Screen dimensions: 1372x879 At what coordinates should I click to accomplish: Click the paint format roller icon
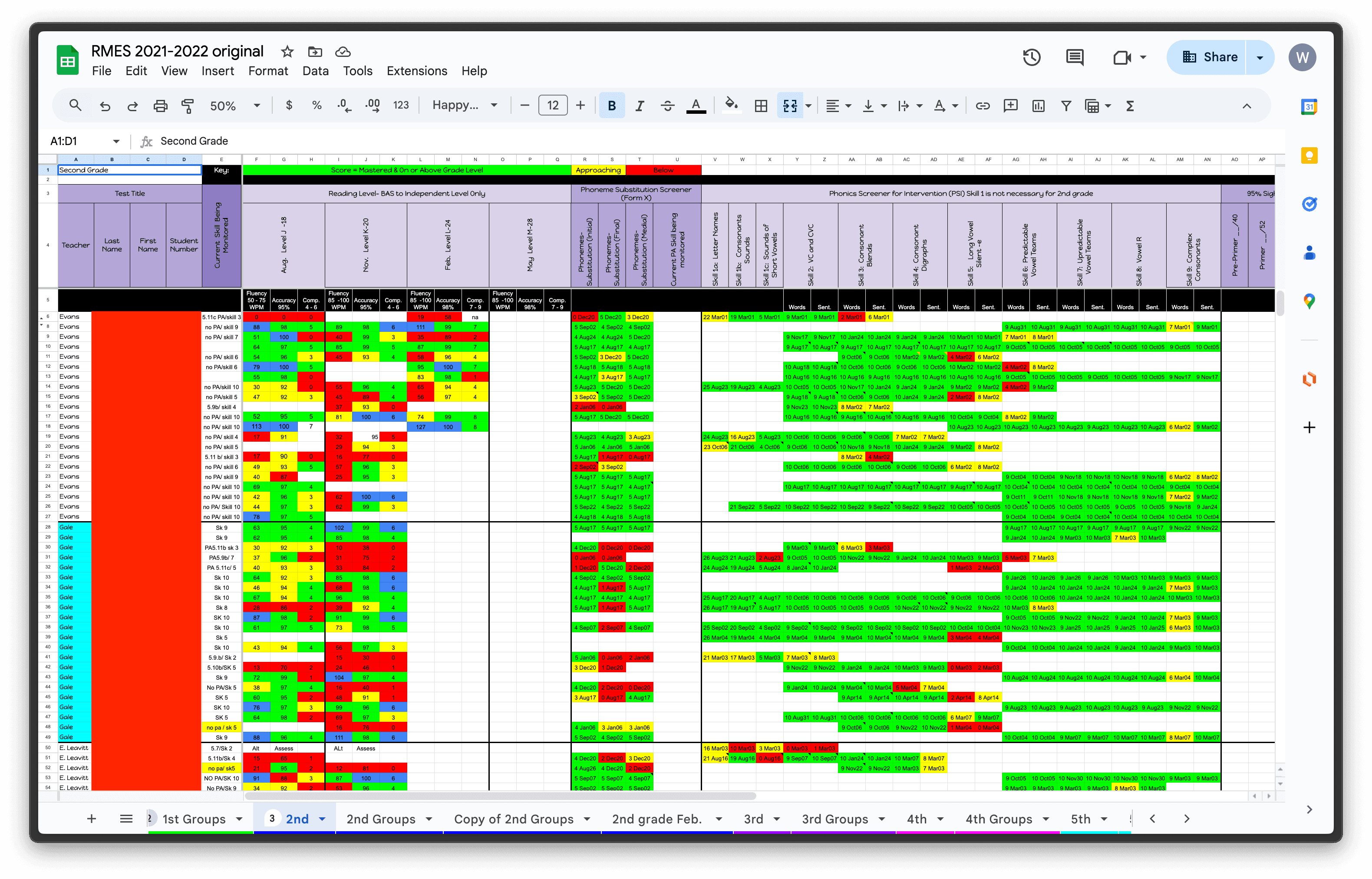pos(188,106)
